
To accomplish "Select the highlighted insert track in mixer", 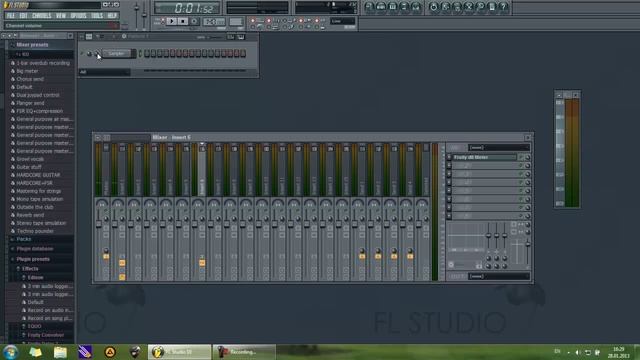I will click(x=202, y=169).
